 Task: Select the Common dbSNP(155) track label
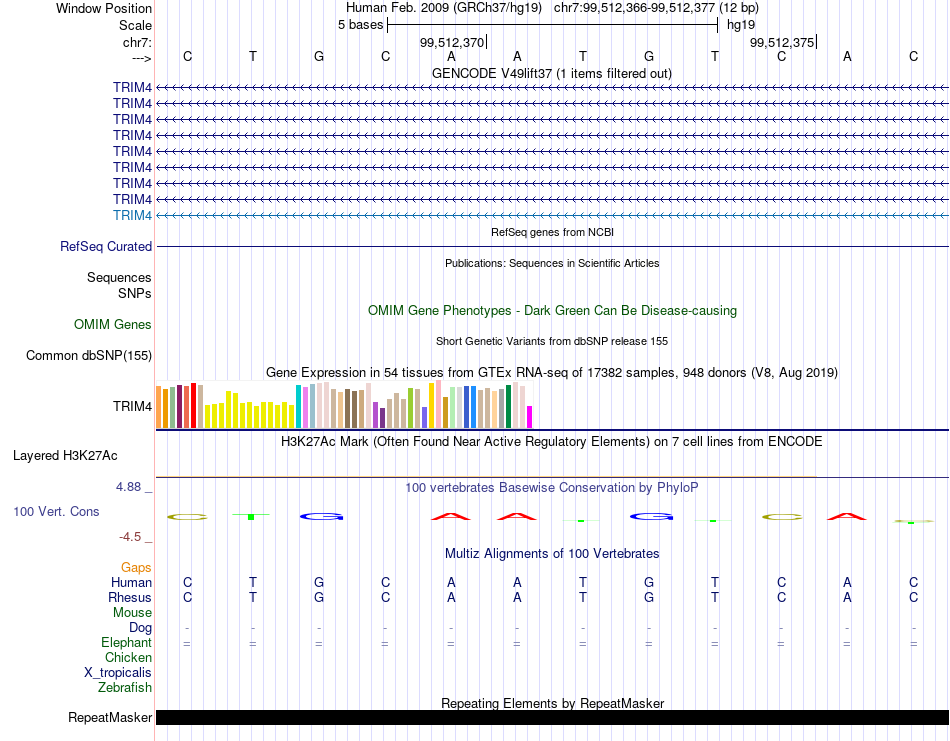click(89, 356)
